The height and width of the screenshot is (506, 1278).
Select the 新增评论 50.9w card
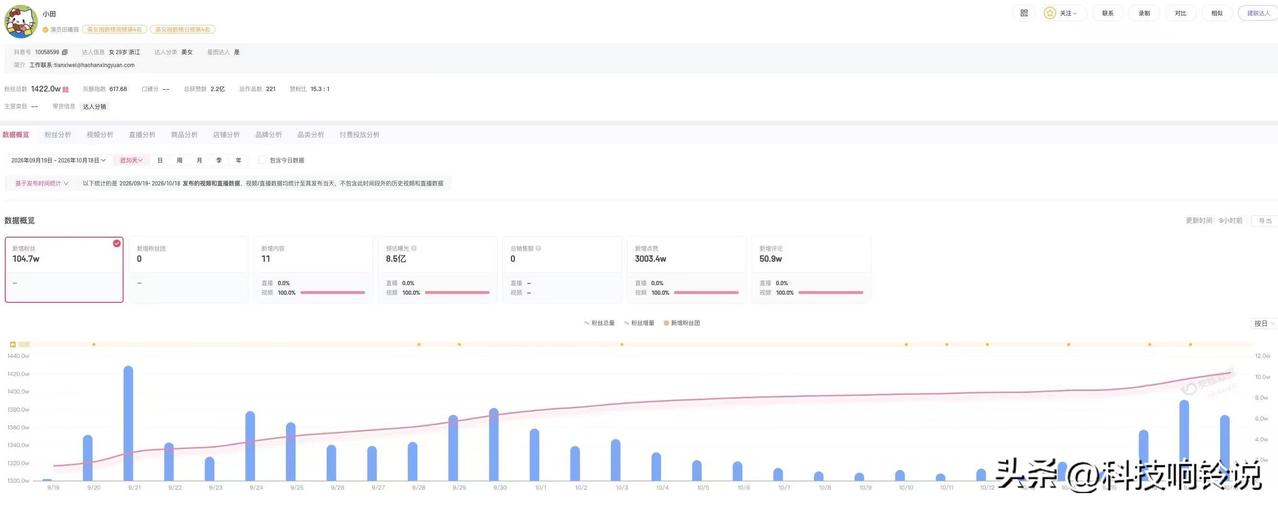811,270
